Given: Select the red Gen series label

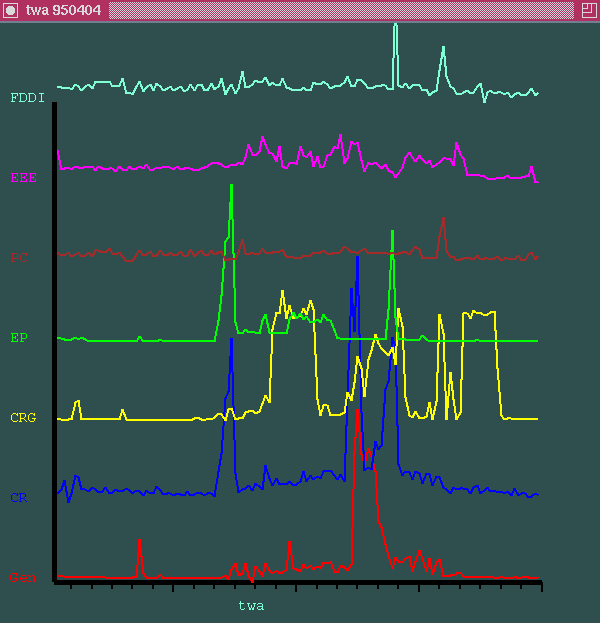Looking at the screenshot, I should tap(21, 577).
